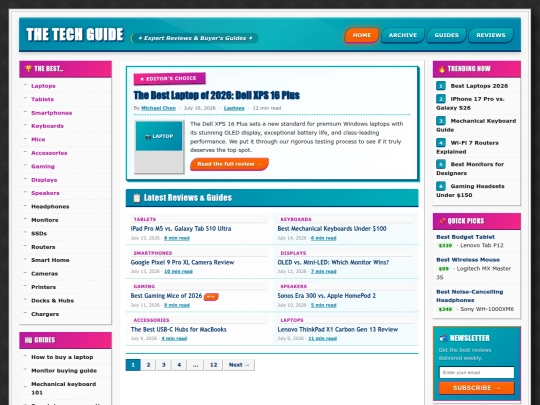Image resolution: width=540 pixels, height=405 pixels.
Task: Open the Routers sidebar category
Action: pyautogui.click(x=43, y=247)
